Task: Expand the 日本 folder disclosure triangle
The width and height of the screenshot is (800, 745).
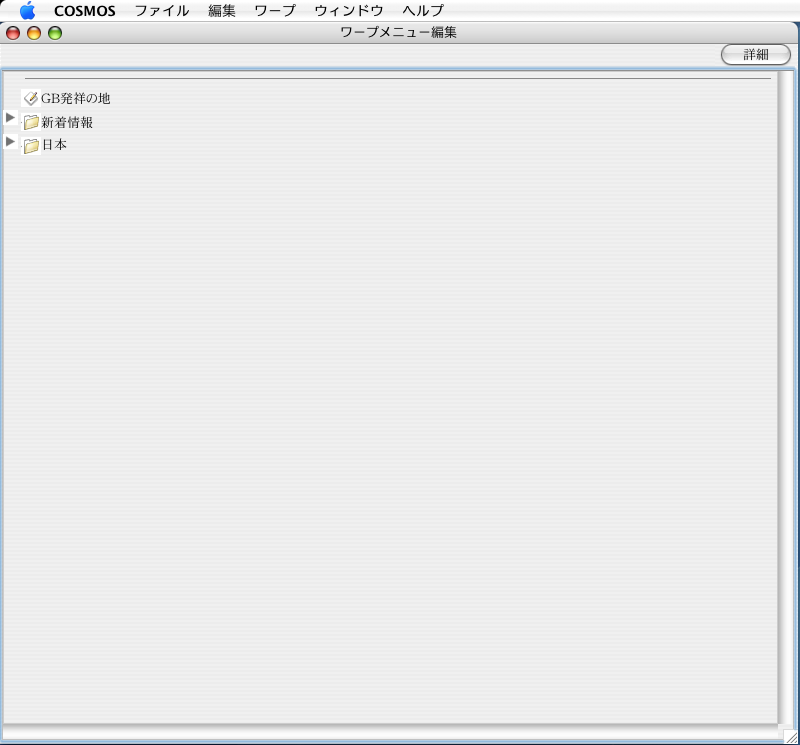Action: click(10, 141)
